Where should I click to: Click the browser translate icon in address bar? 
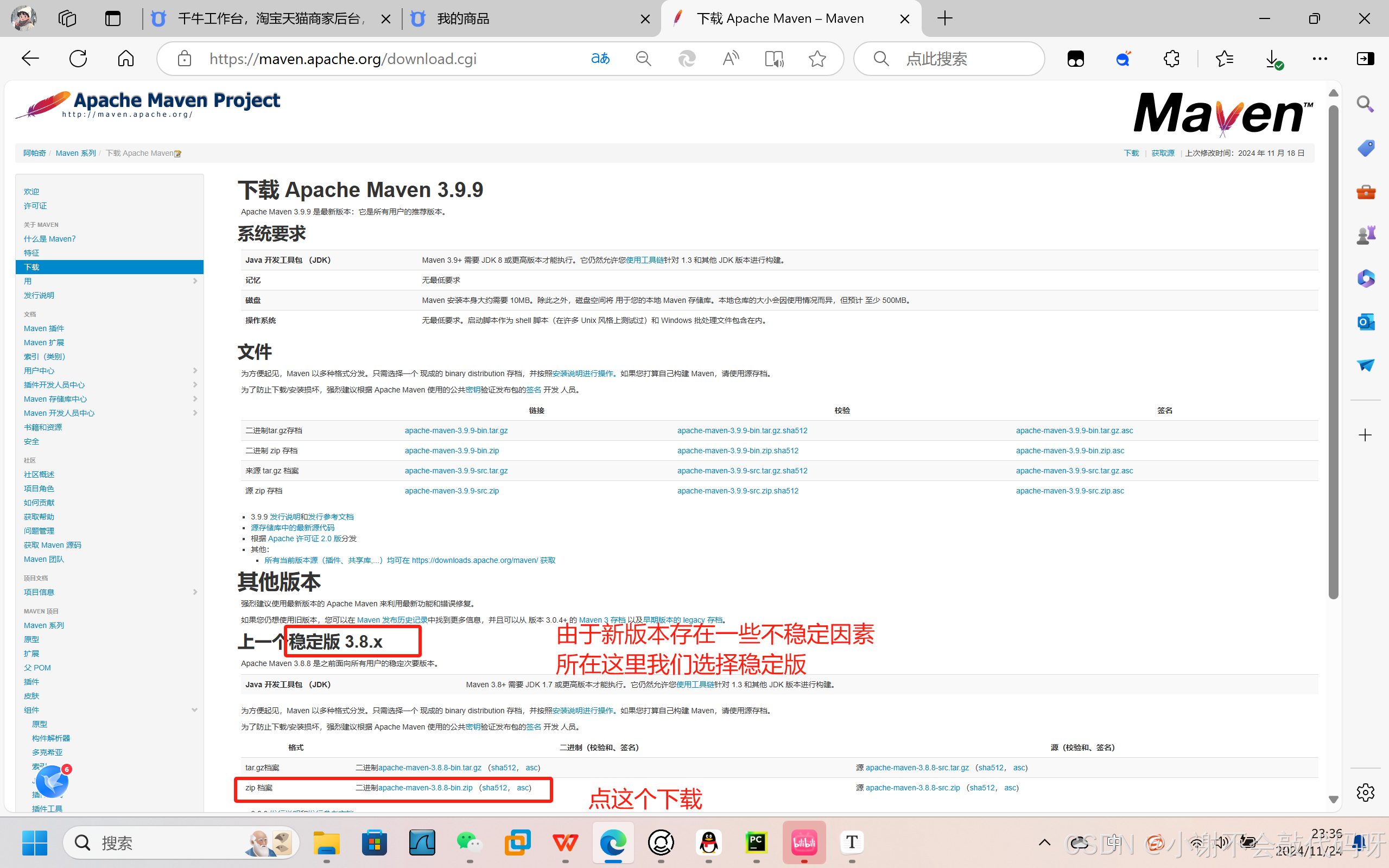click(600, 59)
